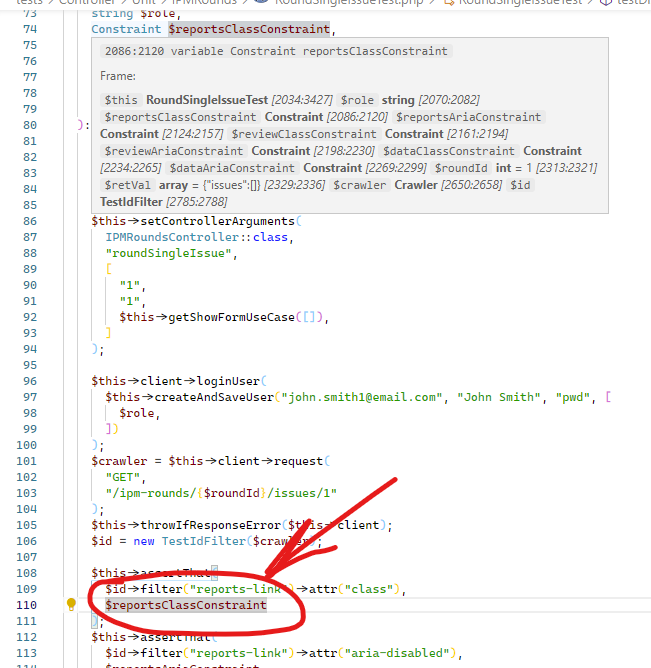This screenshot has width=651, height=668.
Task: Click the $reviewAriaConstraint chip in the tooltip
Action: (x=173, y=151)
